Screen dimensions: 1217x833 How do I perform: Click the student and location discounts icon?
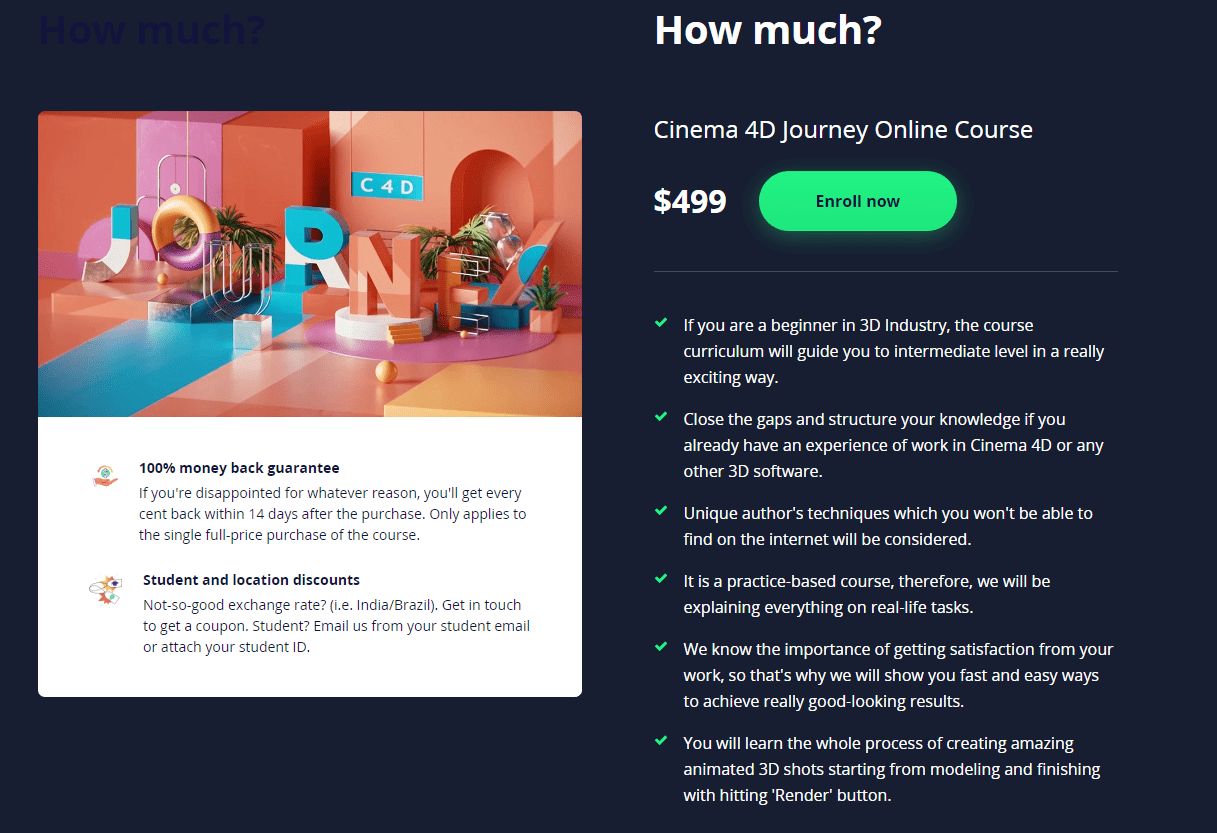point(105,590)
